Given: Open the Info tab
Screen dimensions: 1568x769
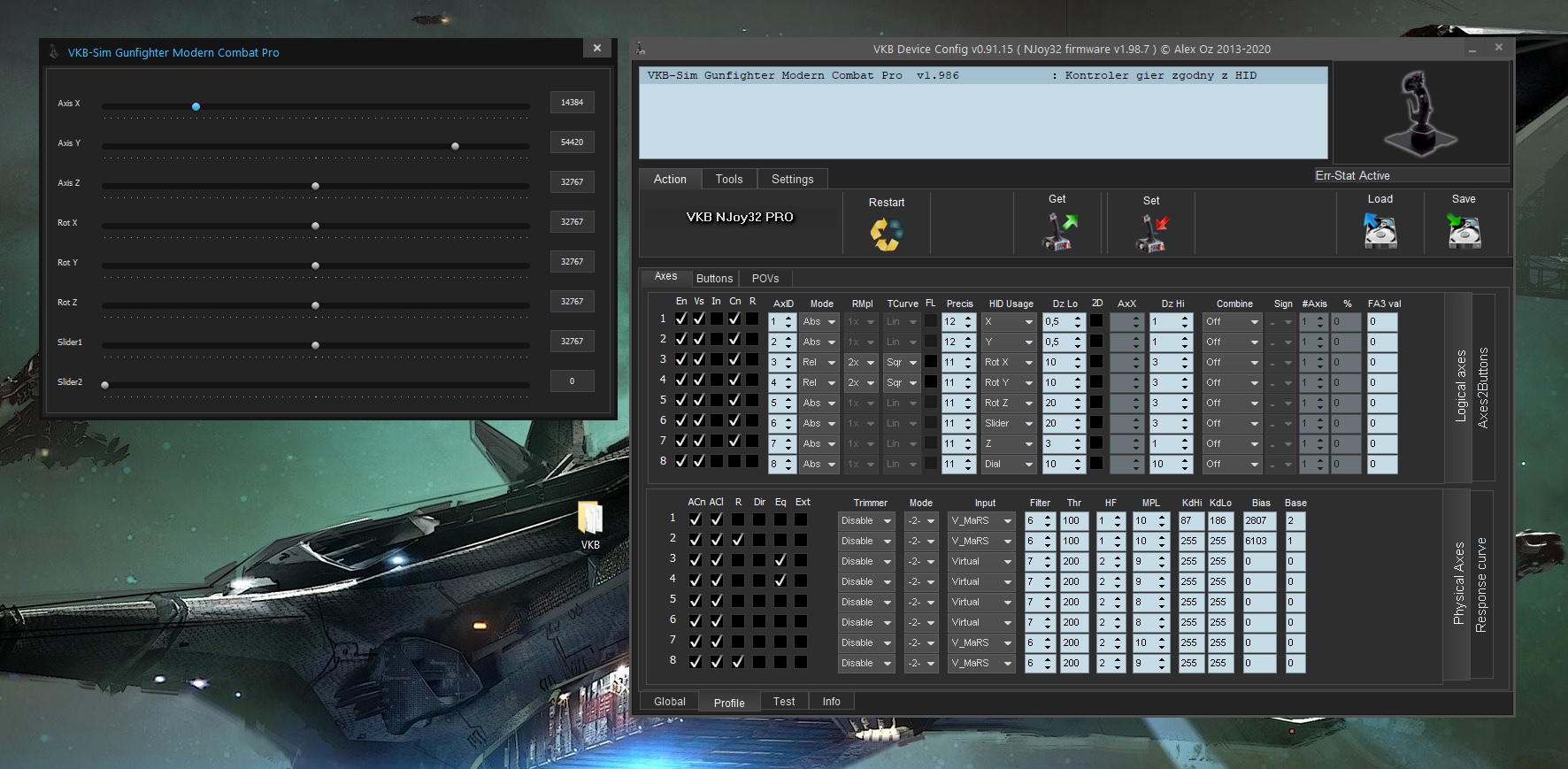Looking at the screenshot, I should 832,702.
